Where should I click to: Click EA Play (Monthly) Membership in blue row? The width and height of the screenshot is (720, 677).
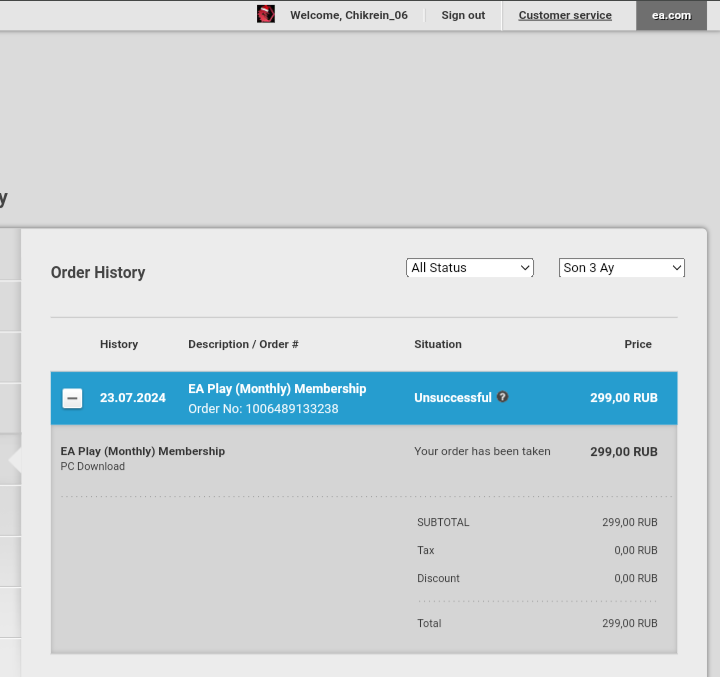click(277, 389)
